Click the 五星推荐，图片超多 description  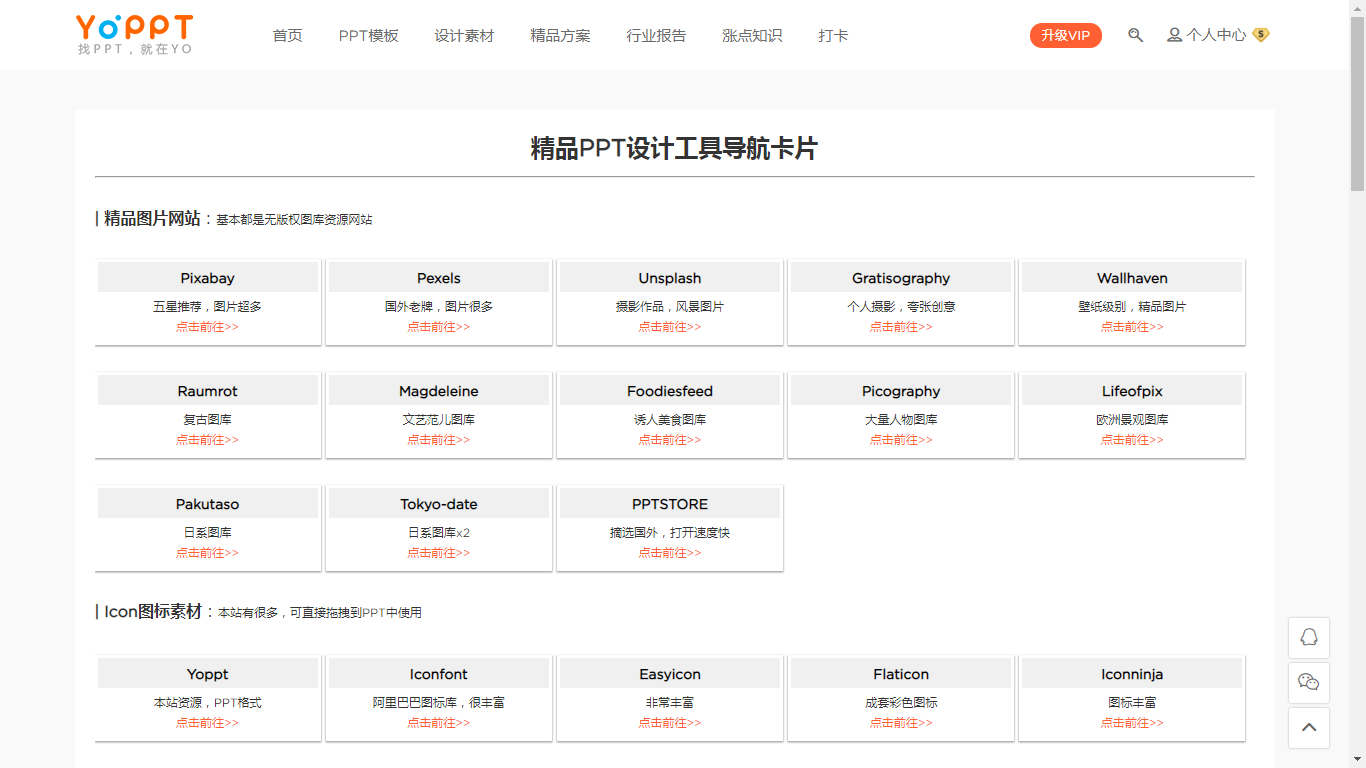click(x=208, y=307)
